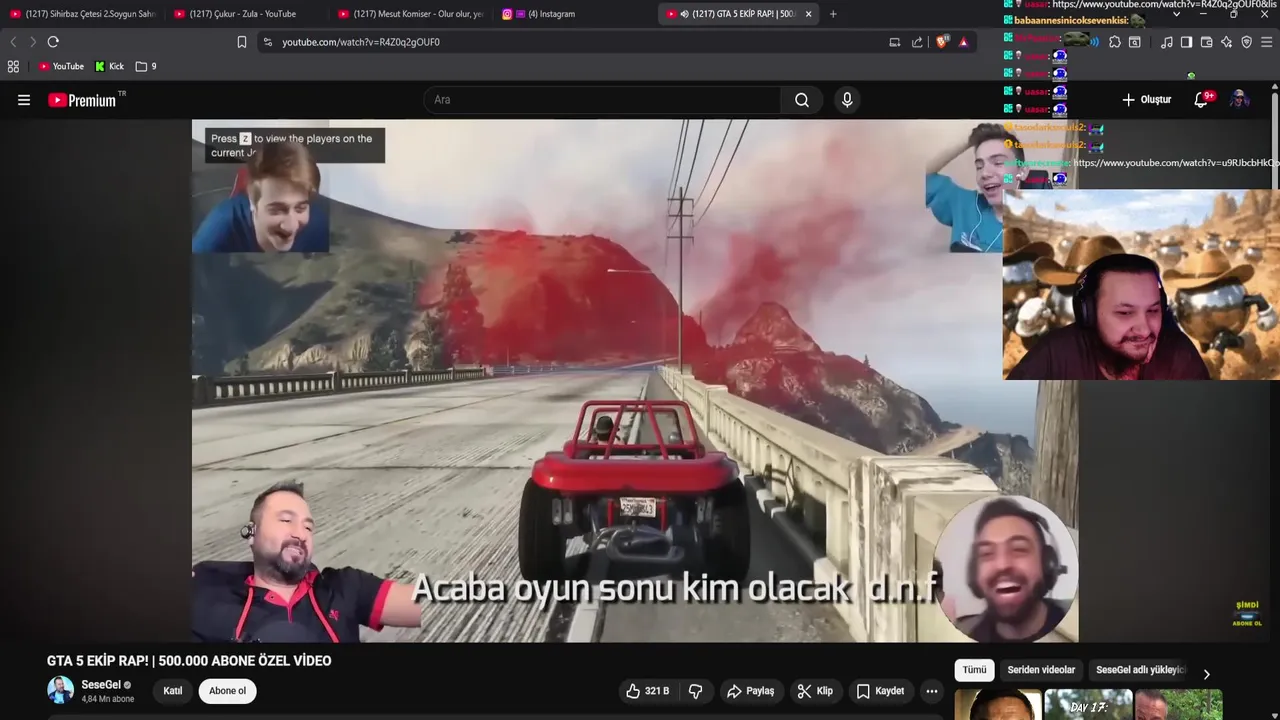Open the browser main menu

tap(1267, 42)
